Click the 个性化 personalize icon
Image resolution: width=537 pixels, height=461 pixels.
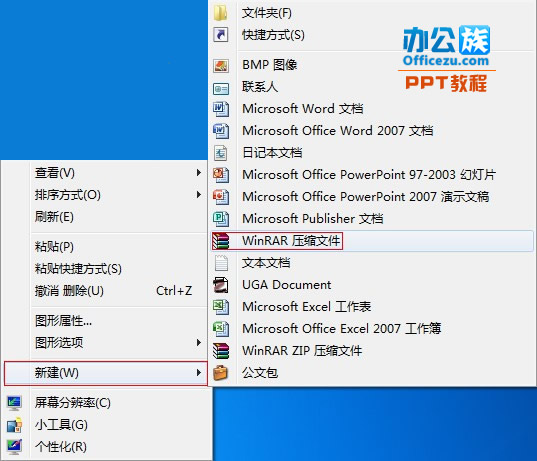click(14, 447)
